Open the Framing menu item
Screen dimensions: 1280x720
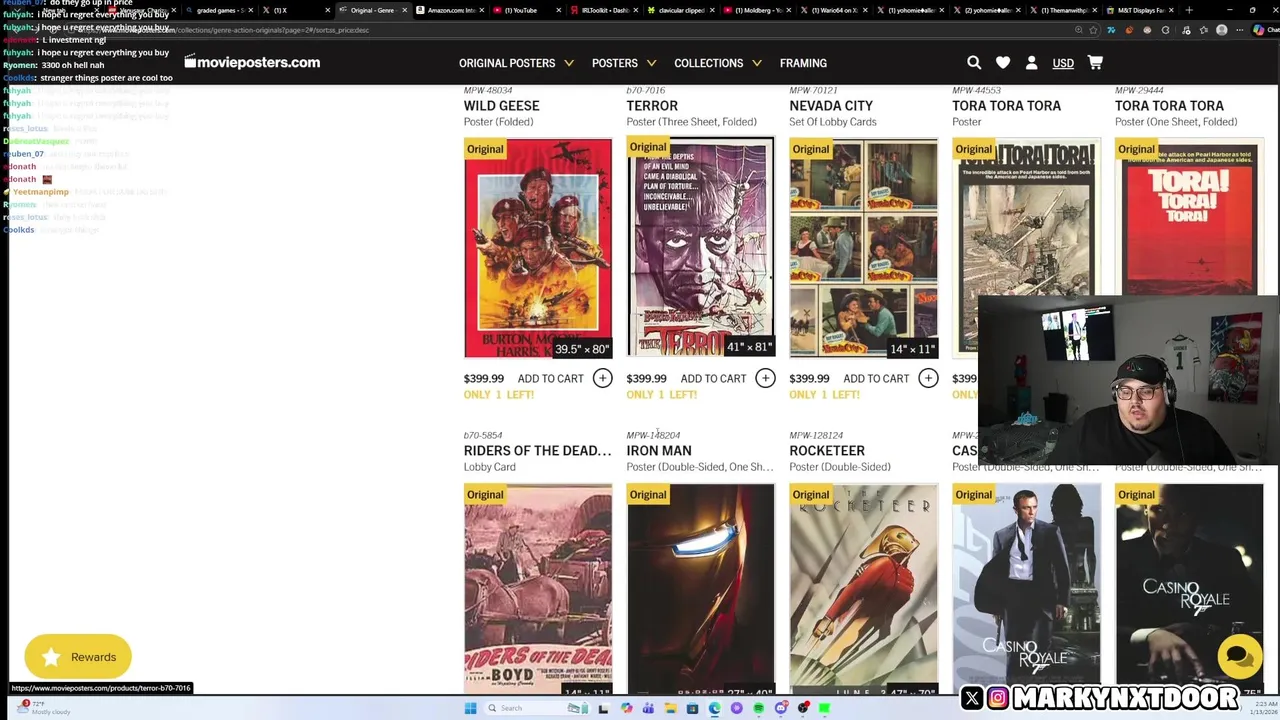pos(803,63)
